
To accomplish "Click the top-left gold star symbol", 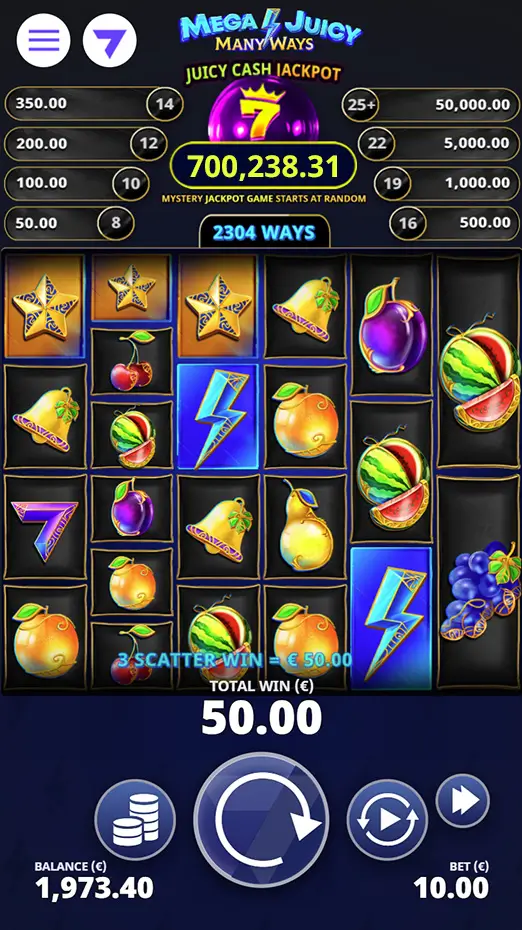I will coord(44,306).
